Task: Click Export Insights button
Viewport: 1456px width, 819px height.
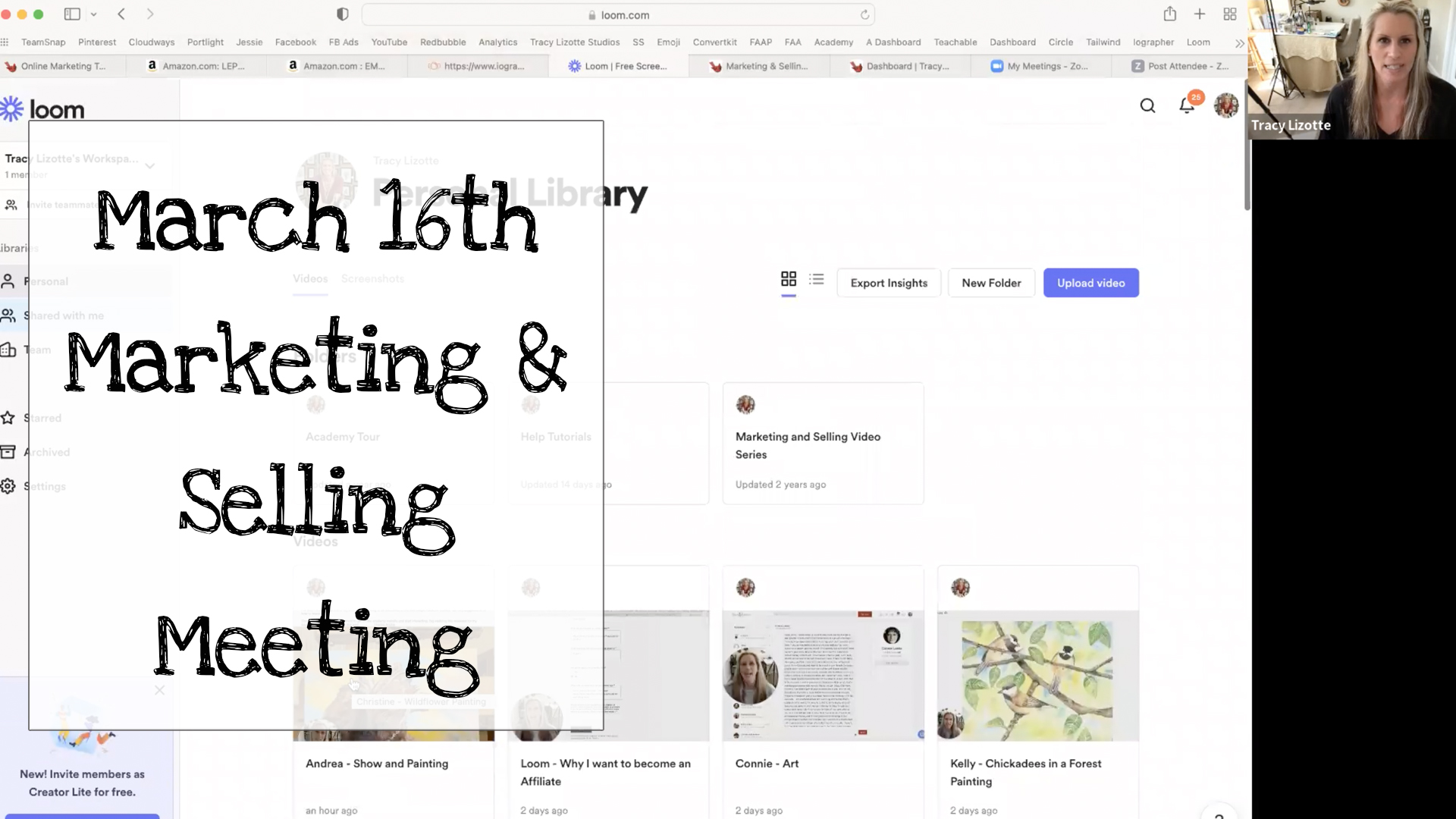Action: [889, 283]
